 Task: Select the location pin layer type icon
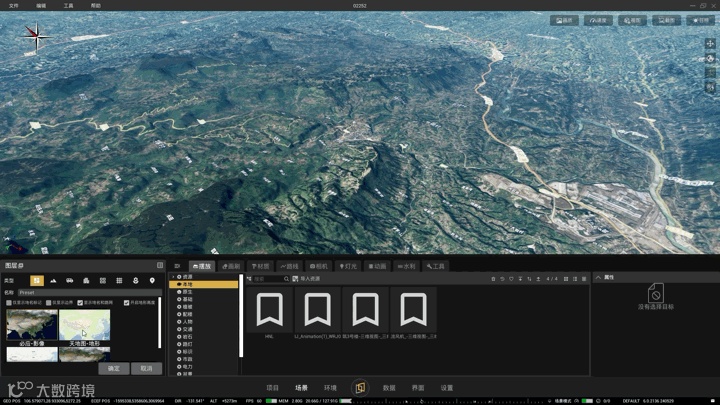coord(152,281)
